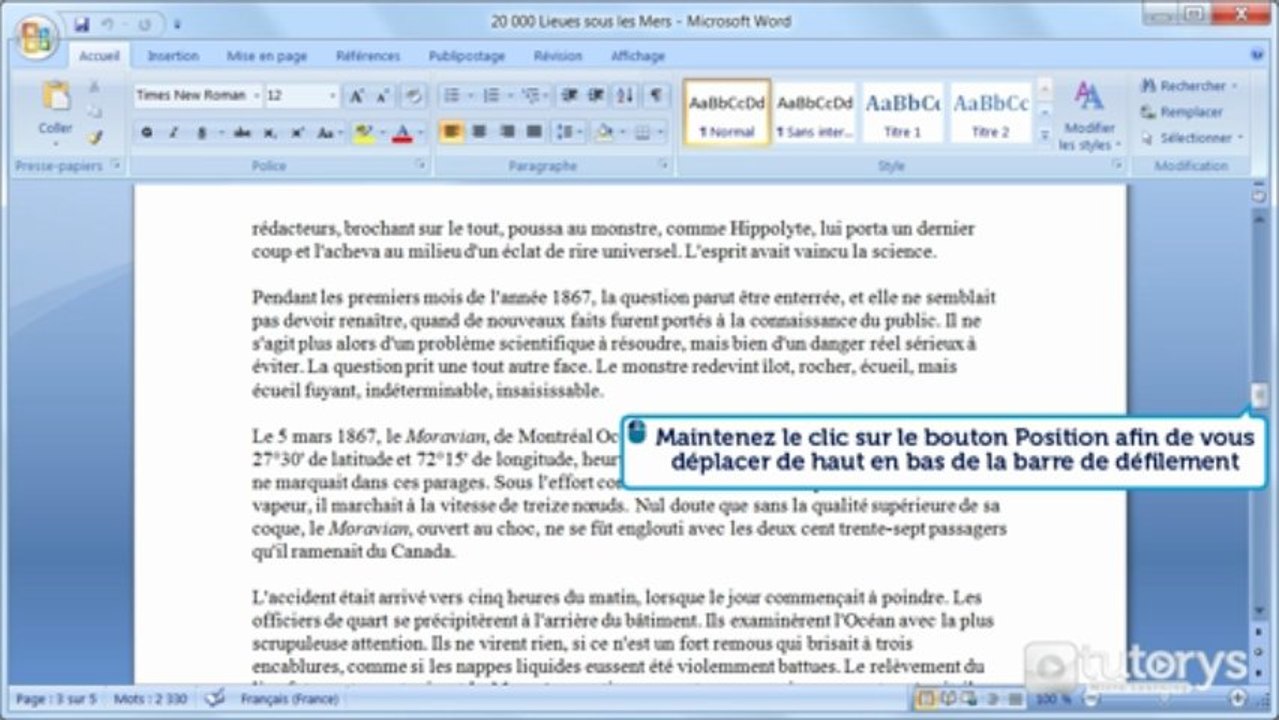
Task: Toggle underline formatting (S)
Action: (200, 132)
